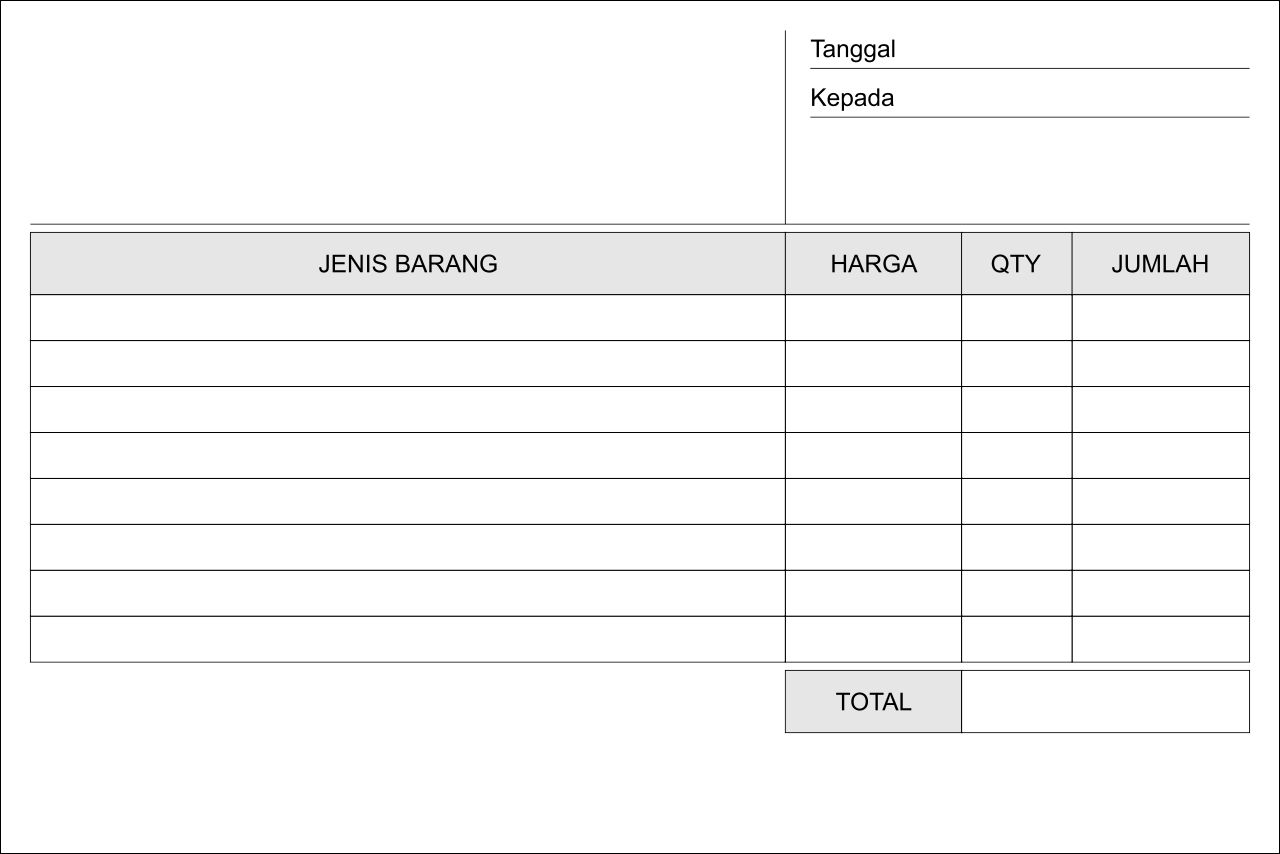Select second row JENIS BARANG cell

point(407,364)
